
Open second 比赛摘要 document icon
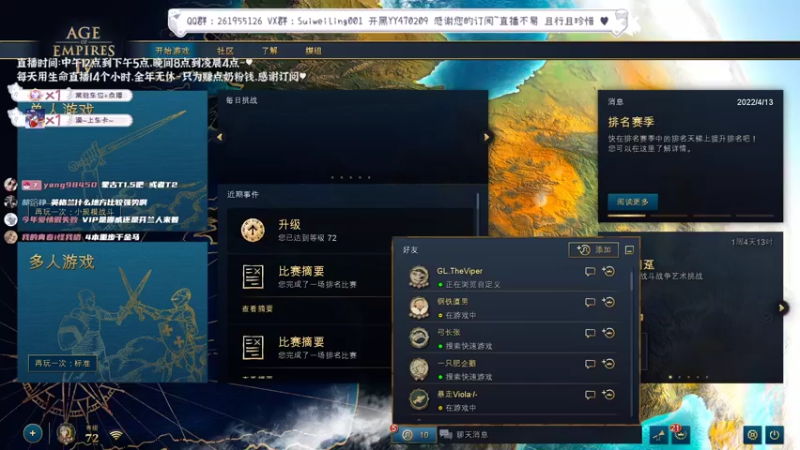click(253, 347)
